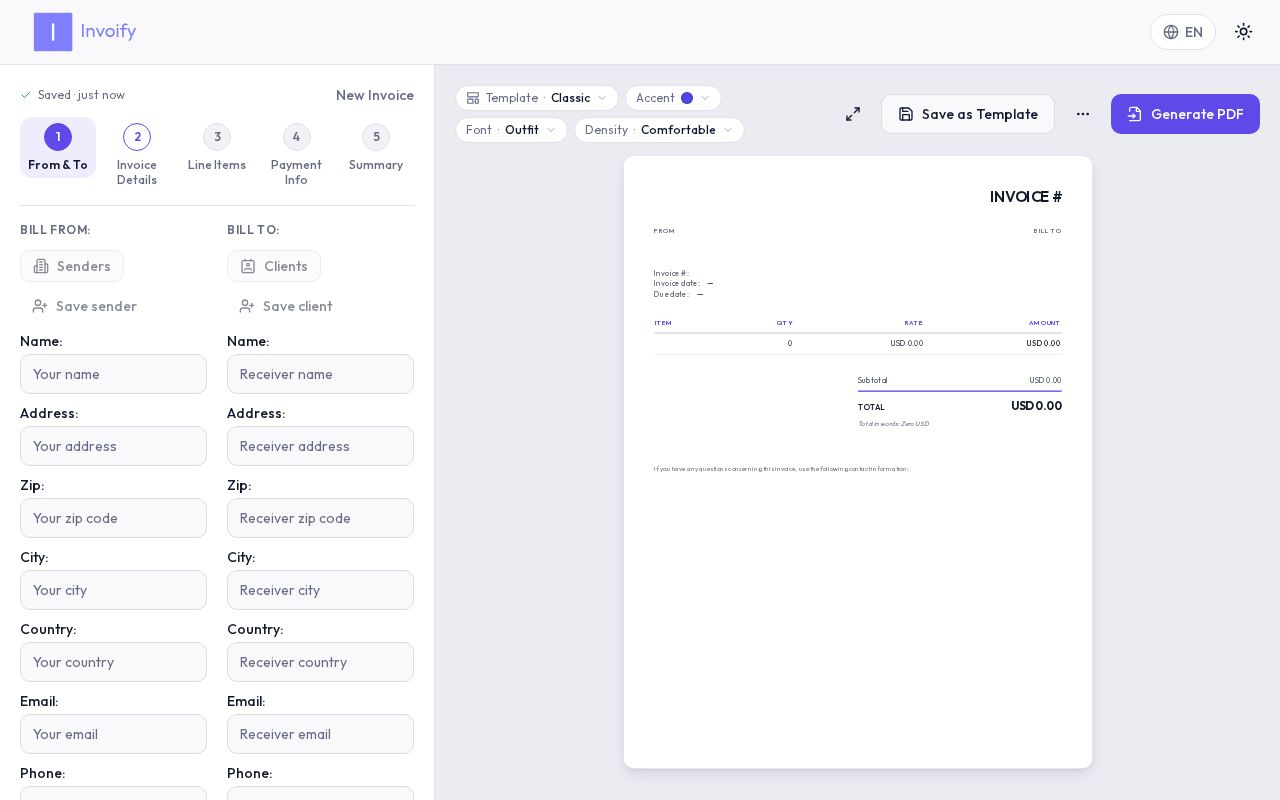Open the Template Classic dropdown
This screenshot has width=1280, height=800.
click(537, 98)
